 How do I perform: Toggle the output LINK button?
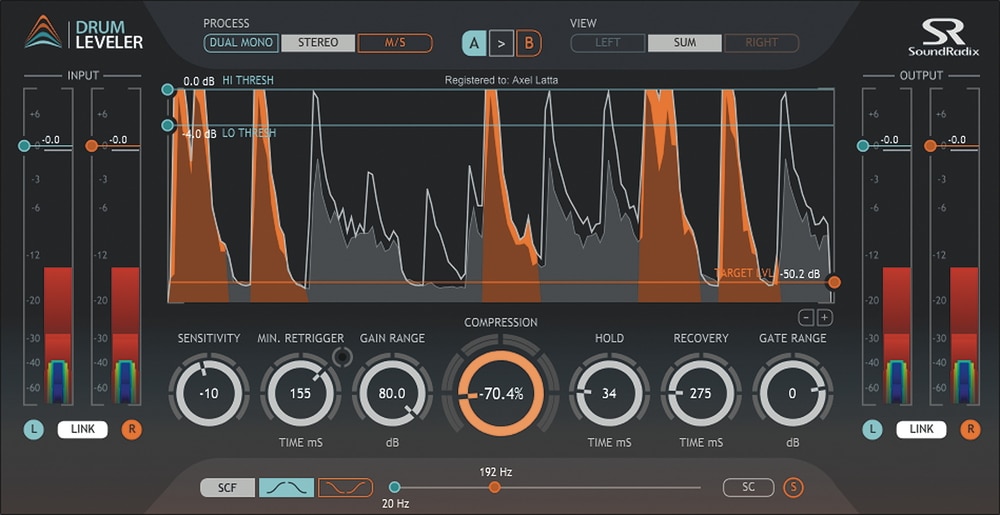[922, 430]
